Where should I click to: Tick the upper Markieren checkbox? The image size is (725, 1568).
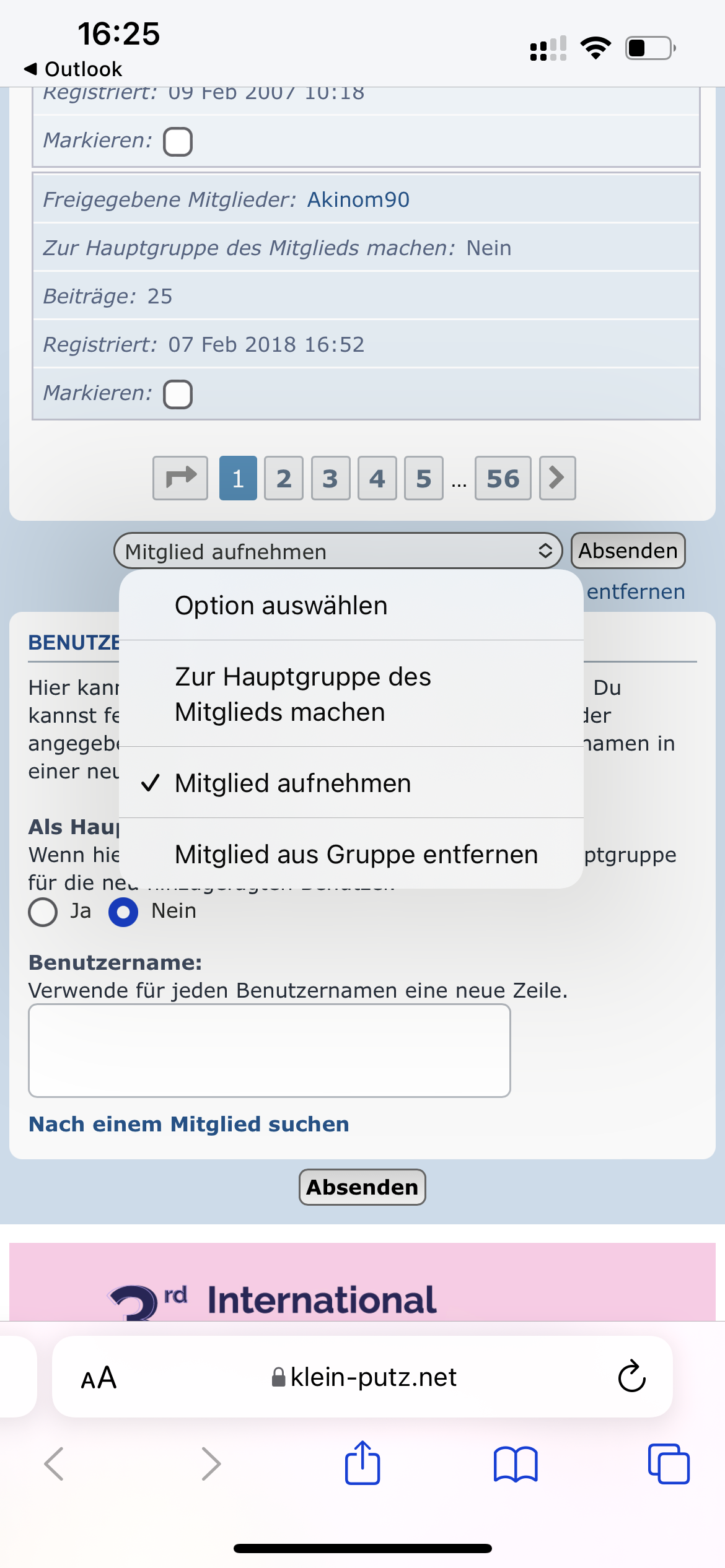point(178,142)
